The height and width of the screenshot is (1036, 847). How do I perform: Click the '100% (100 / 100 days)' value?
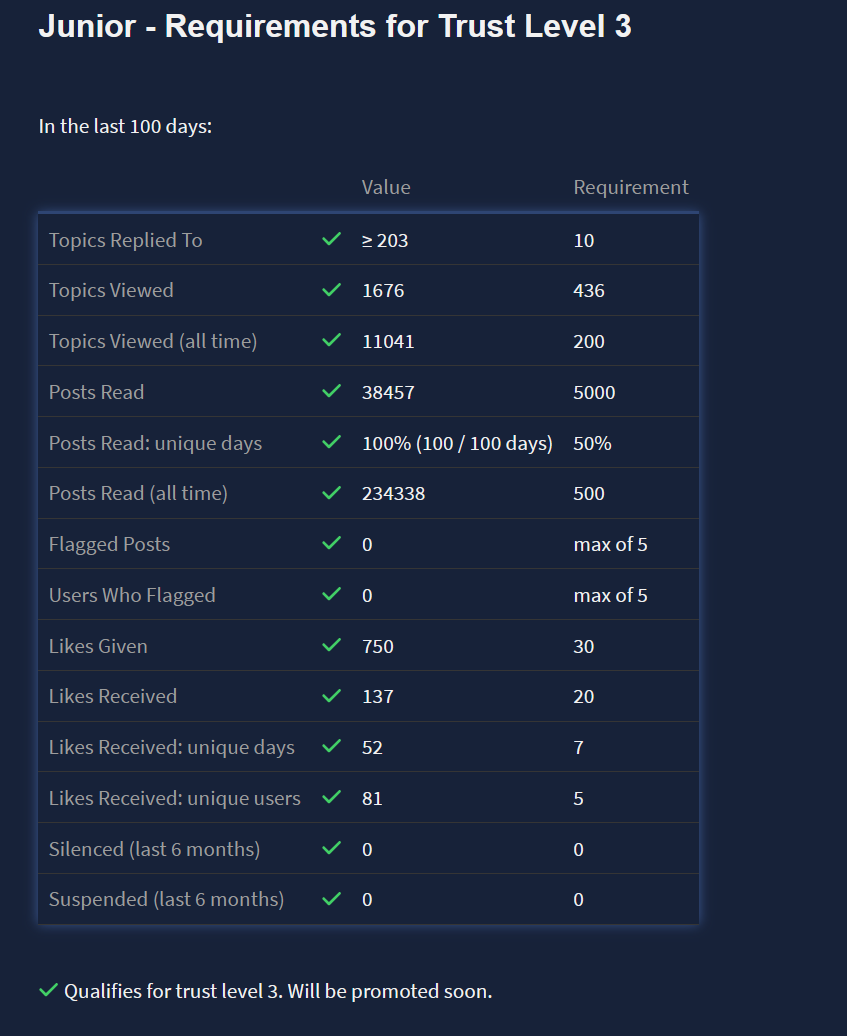pos(457,443)
